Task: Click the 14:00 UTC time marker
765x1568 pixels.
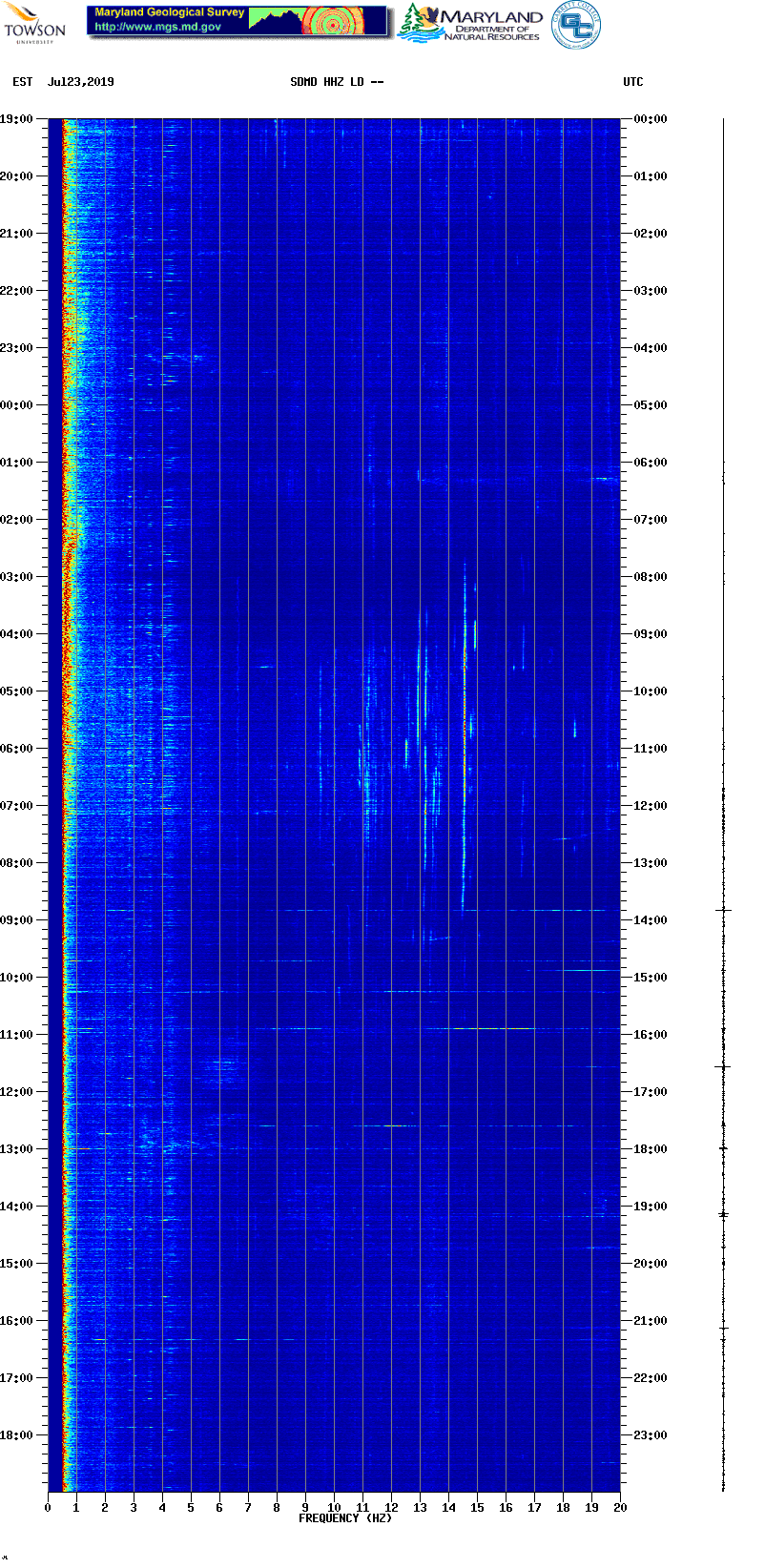Action: [x=651, y=920]
